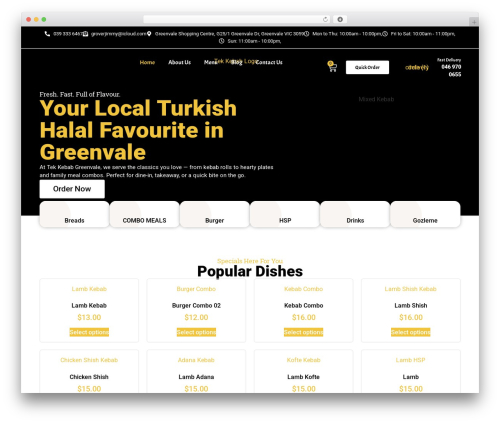
Task: Click the yellow Lamb Kebab title link
Action: (x=89, y=289)
